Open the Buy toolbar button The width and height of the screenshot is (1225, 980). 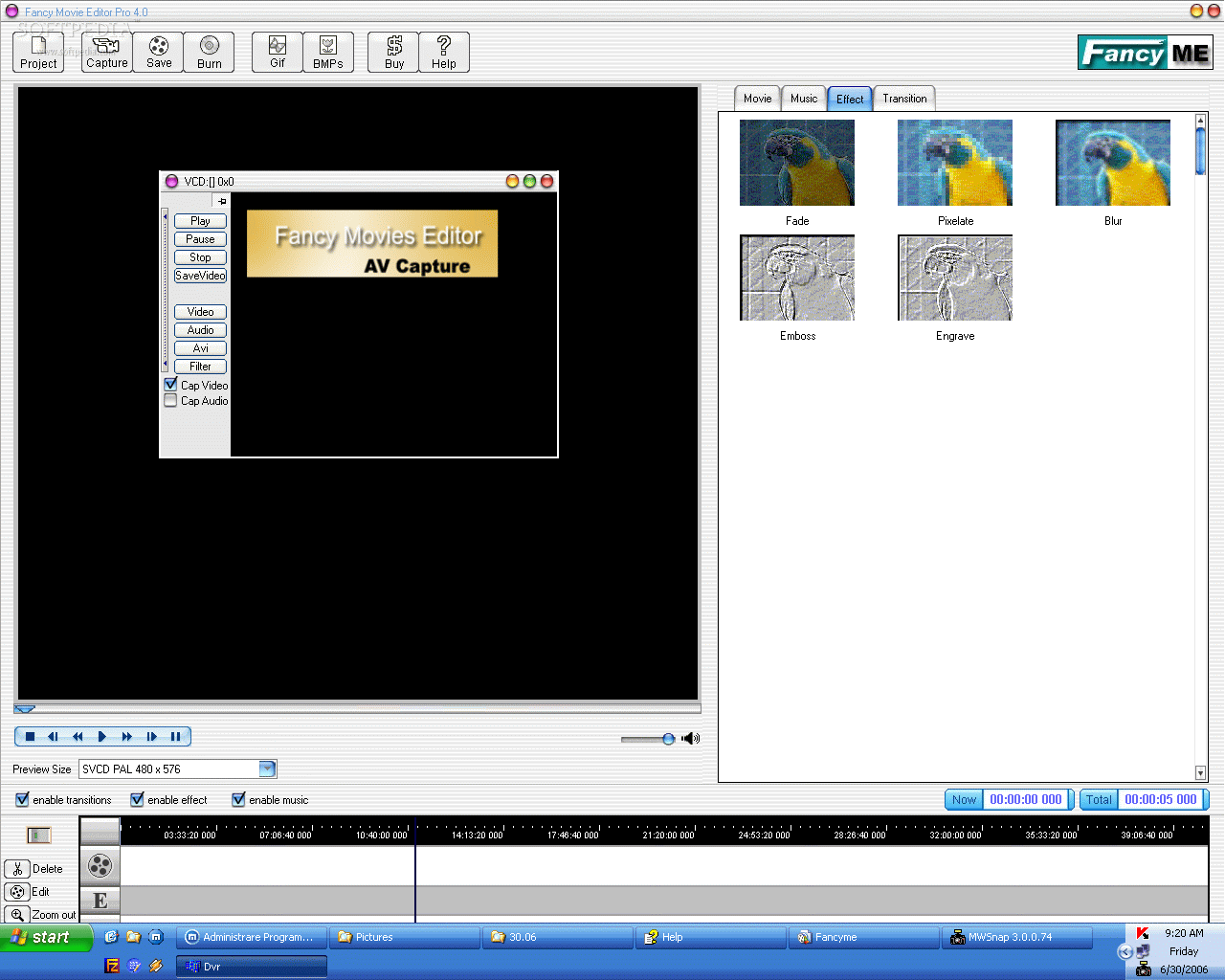[394, 53]
